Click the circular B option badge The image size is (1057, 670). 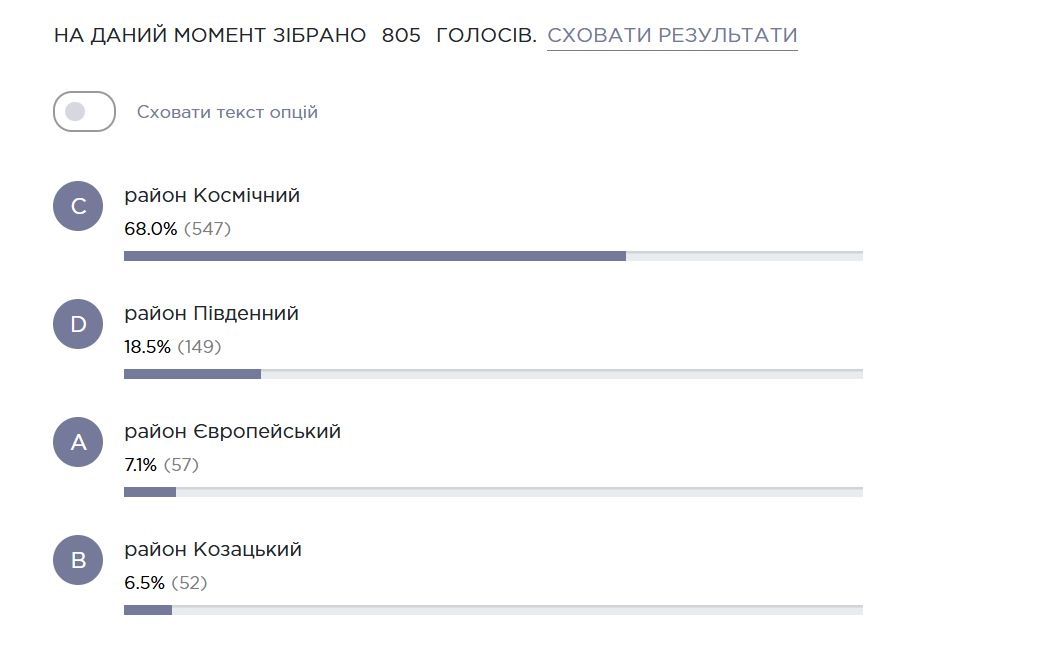[x=78, y=560]
